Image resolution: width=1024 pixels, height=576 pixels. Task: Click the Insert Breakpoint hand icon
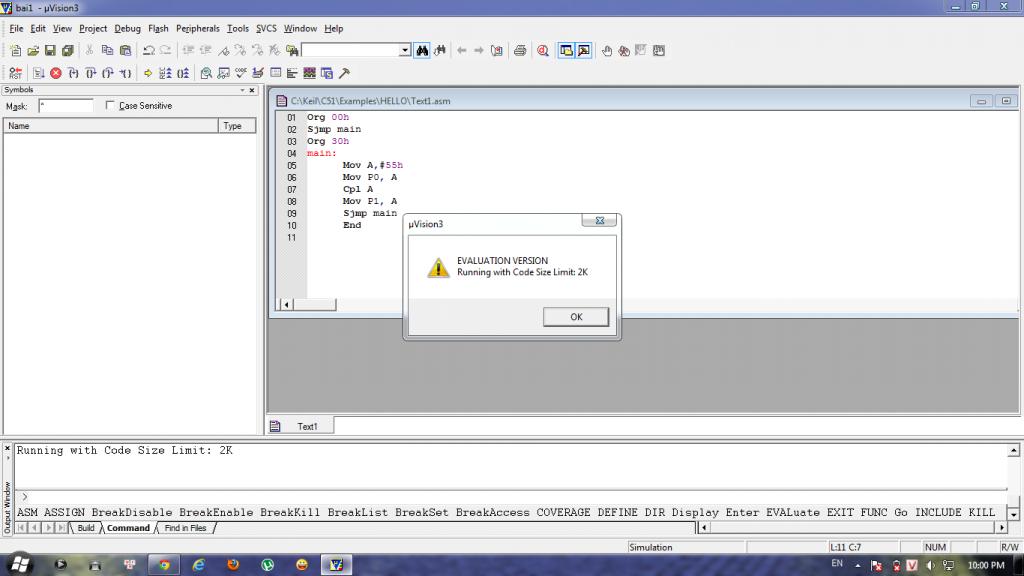[607, 50]
